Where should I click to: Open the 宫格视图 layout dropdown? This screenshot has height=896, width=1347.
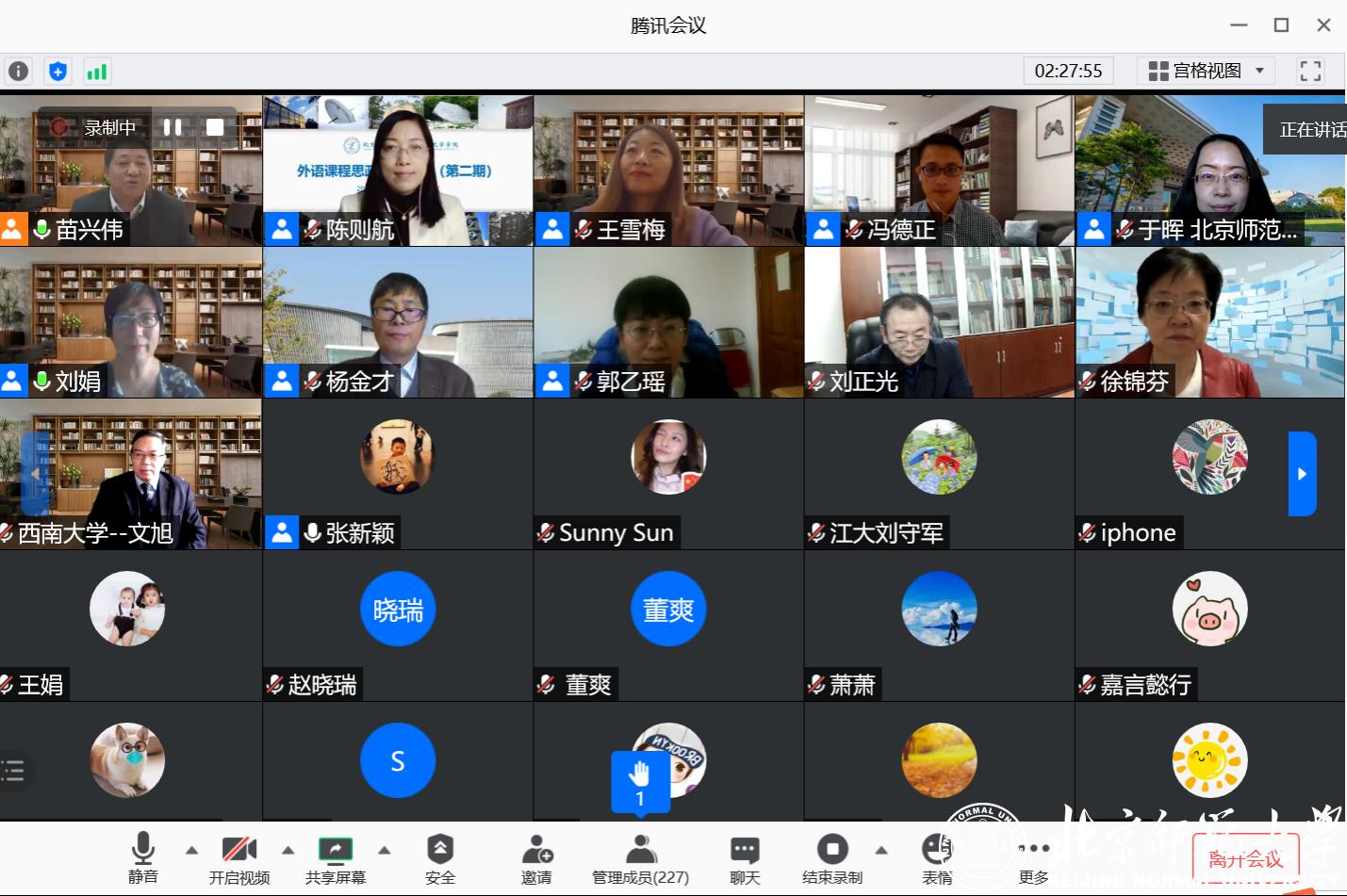coord(1206,71)
